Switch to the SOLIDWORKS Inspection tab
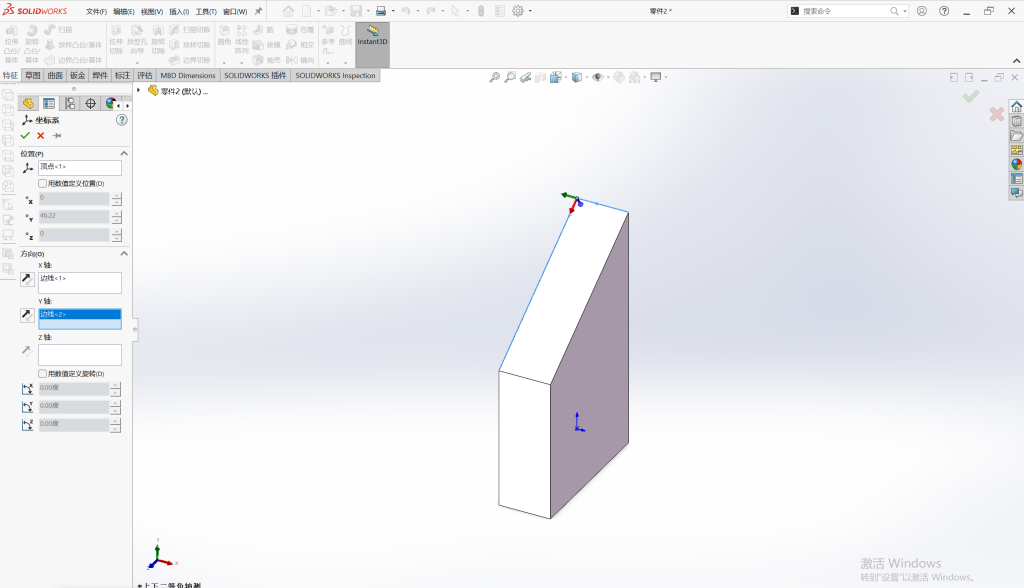This screenshot has width=1024, height=588. pos(335,76)
